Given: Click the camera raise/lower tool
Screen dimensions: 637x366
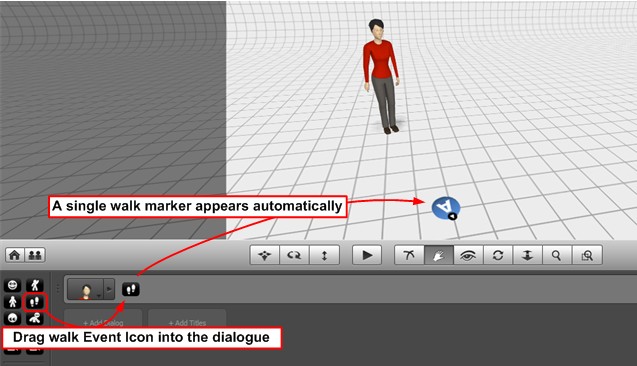Looking at the screenshot, I should coord(527,255).
